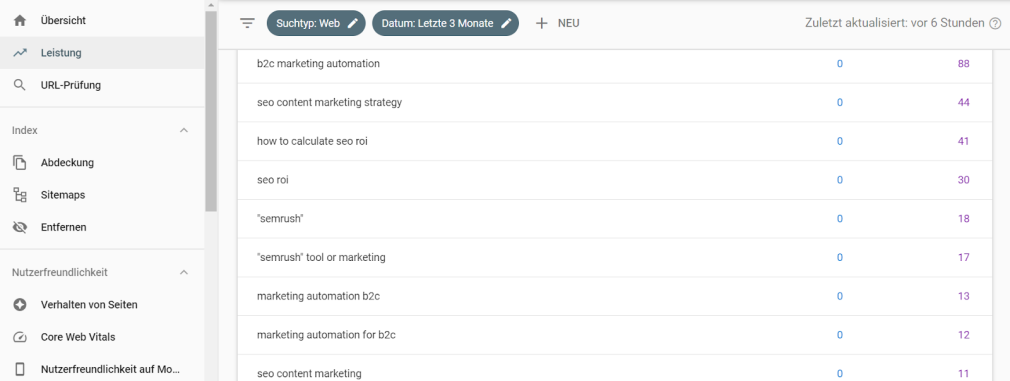This screenshot has height=381, width=1010.
Task: Select the '"semrush"' query row
Action: point(615,219)
